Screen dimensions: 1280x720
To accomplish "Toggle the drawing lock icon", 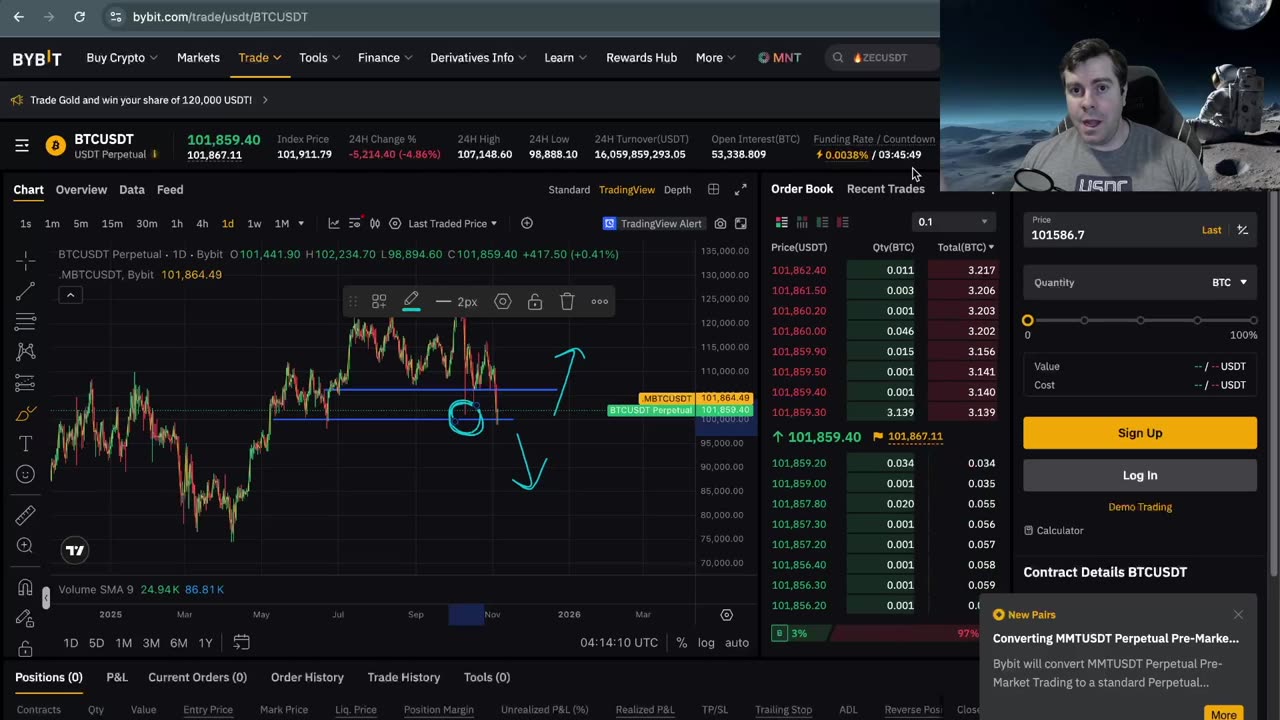I will (535, 301).
